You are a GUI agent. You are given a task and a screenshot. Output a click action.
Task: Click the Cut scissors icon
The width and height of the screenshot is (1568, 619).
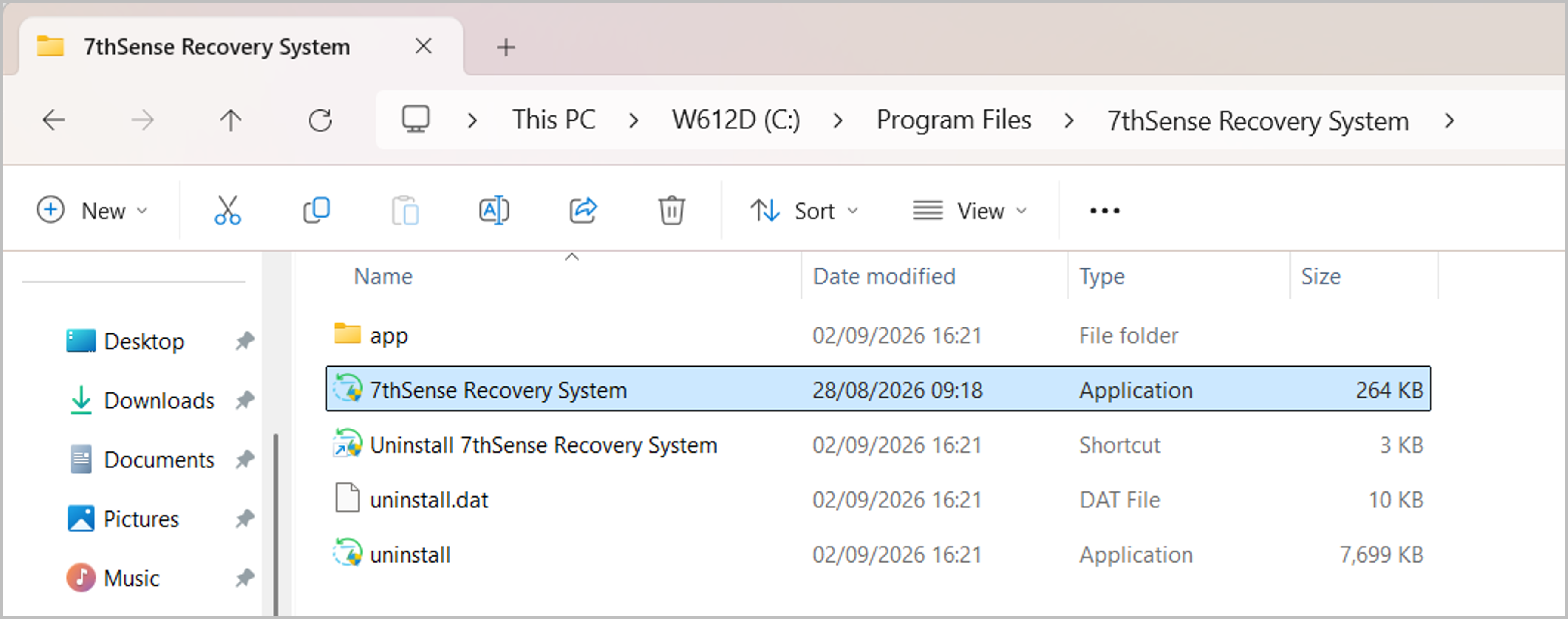coord(228,211)
